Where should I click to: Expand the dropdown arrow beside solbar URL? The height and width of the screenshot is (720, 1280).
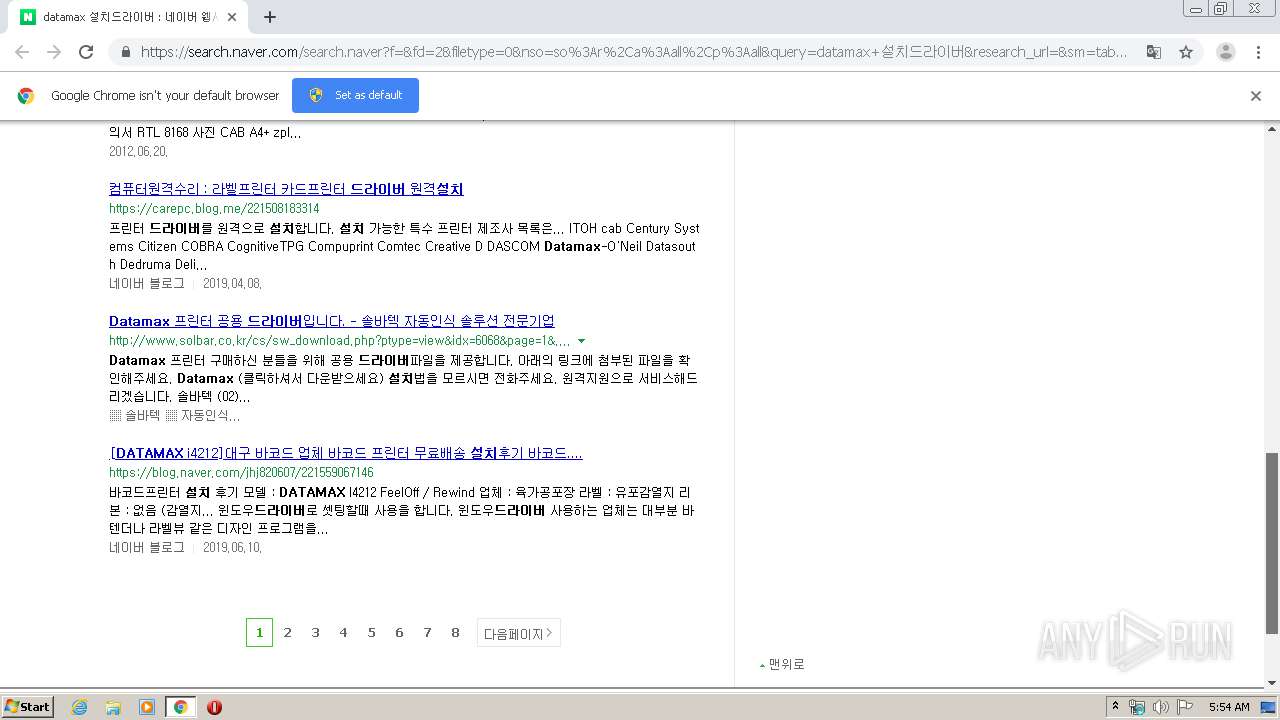[581, 341]
